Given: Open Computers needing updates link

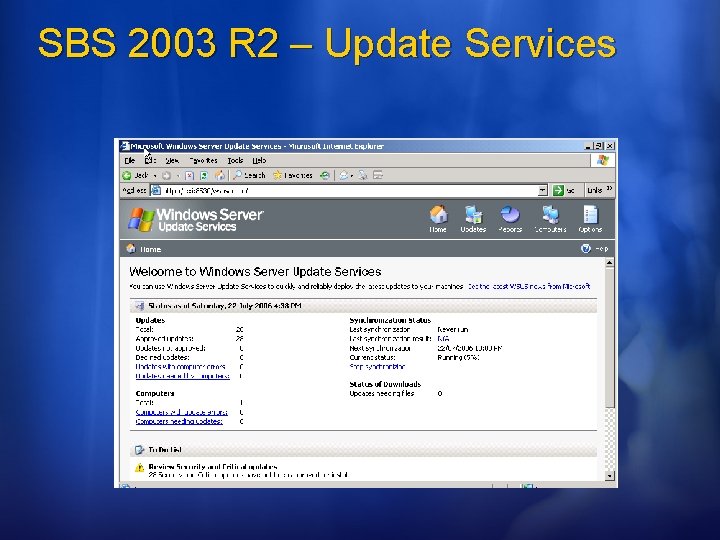Looking at the screenshot, I should [179, 421].
